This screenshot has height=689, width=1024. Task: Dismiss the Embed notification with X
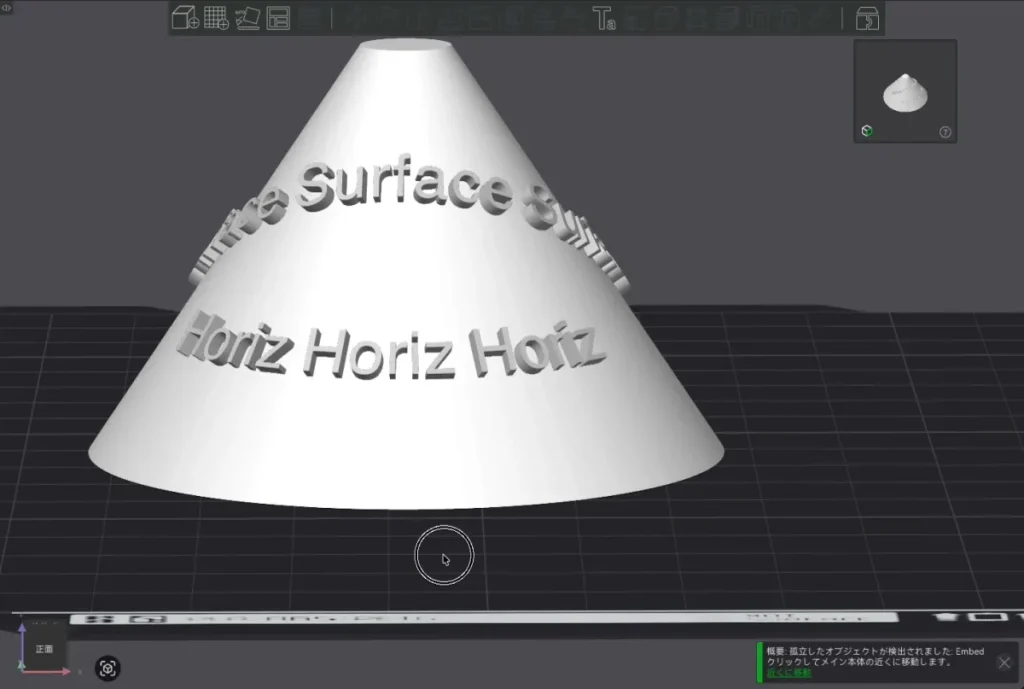[1004, 662]
